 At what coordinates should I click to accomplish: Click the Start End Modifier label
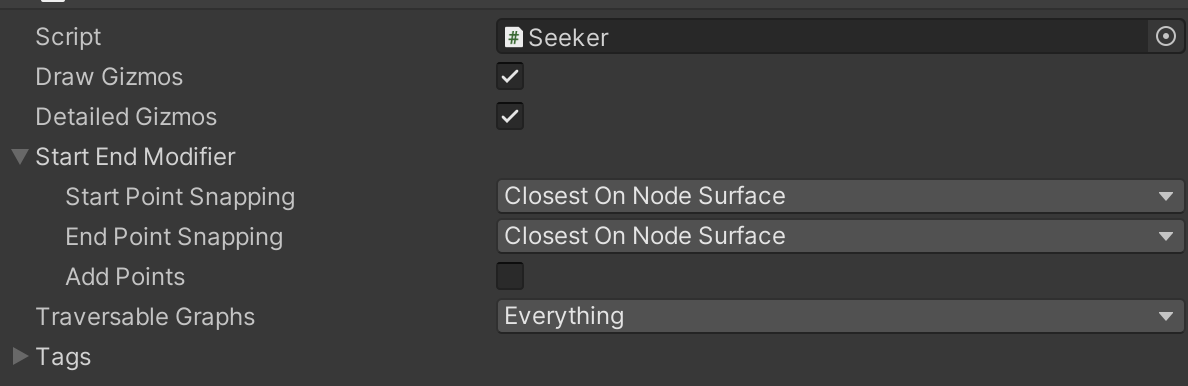coord(136,157)
